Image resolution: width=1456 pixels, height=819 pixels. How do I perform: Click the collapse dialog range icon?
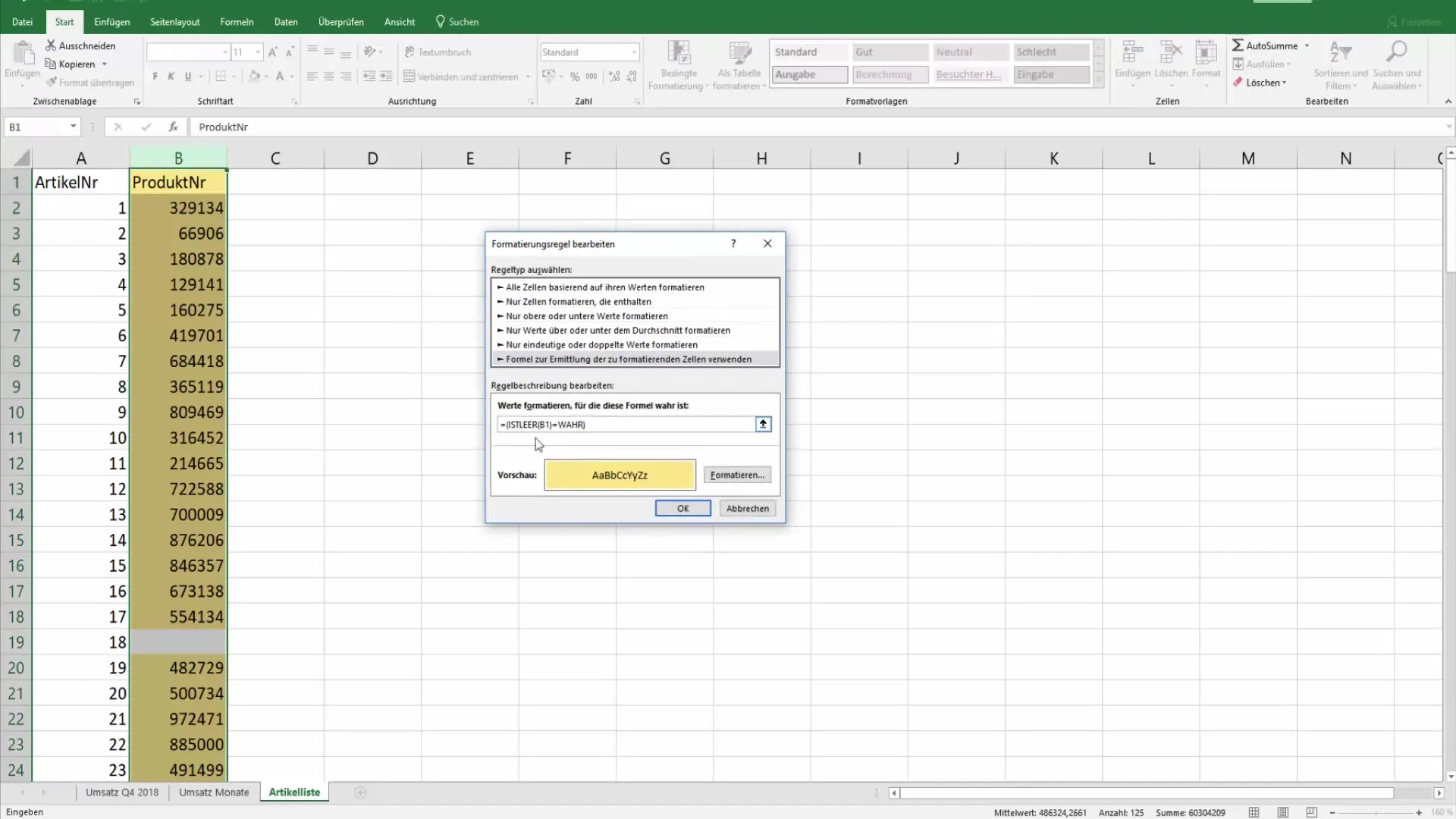coord(764,425)
